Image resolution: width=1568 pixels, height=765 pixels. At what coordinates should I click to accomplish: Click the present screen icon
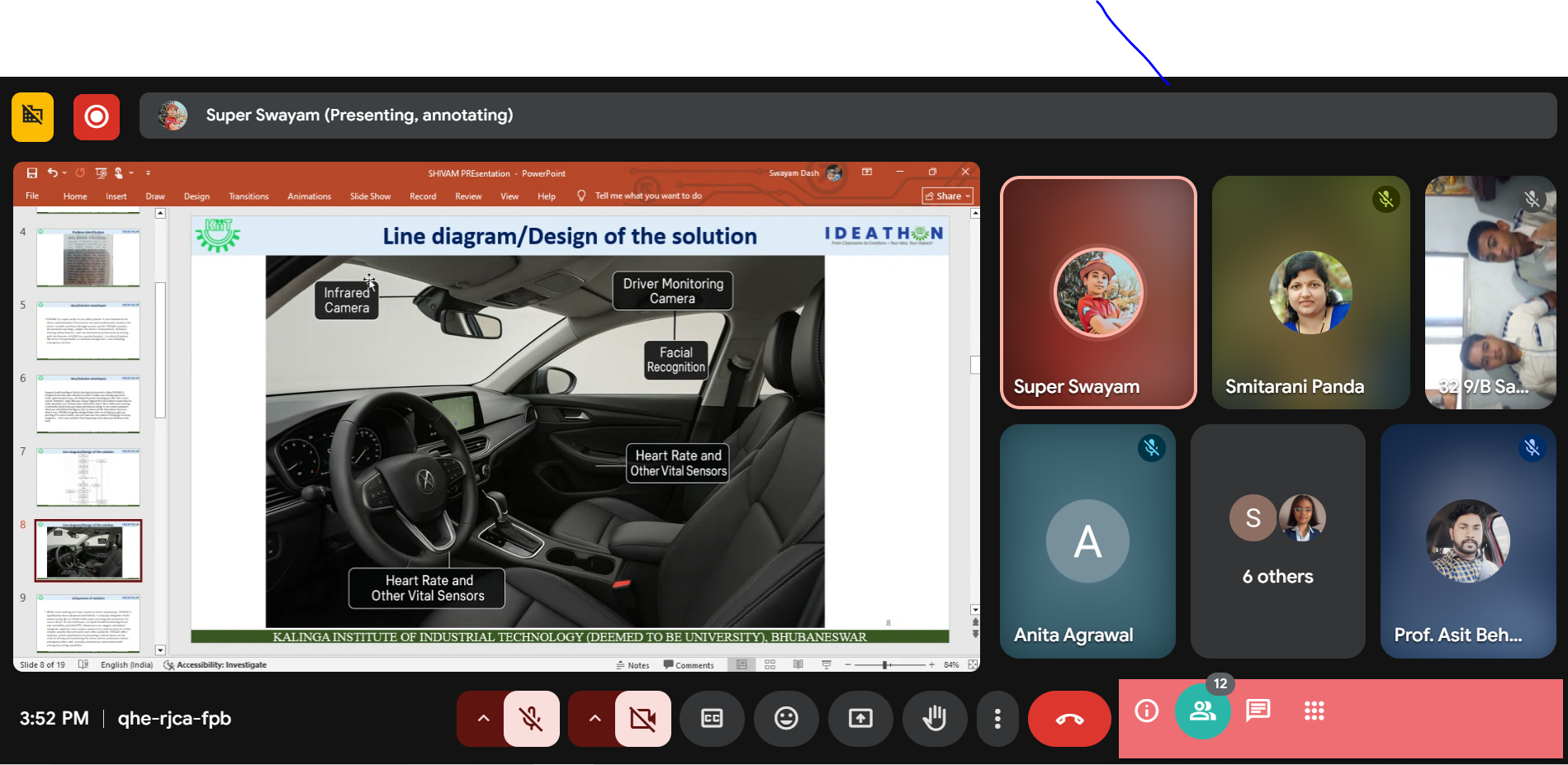coord(860,719)
